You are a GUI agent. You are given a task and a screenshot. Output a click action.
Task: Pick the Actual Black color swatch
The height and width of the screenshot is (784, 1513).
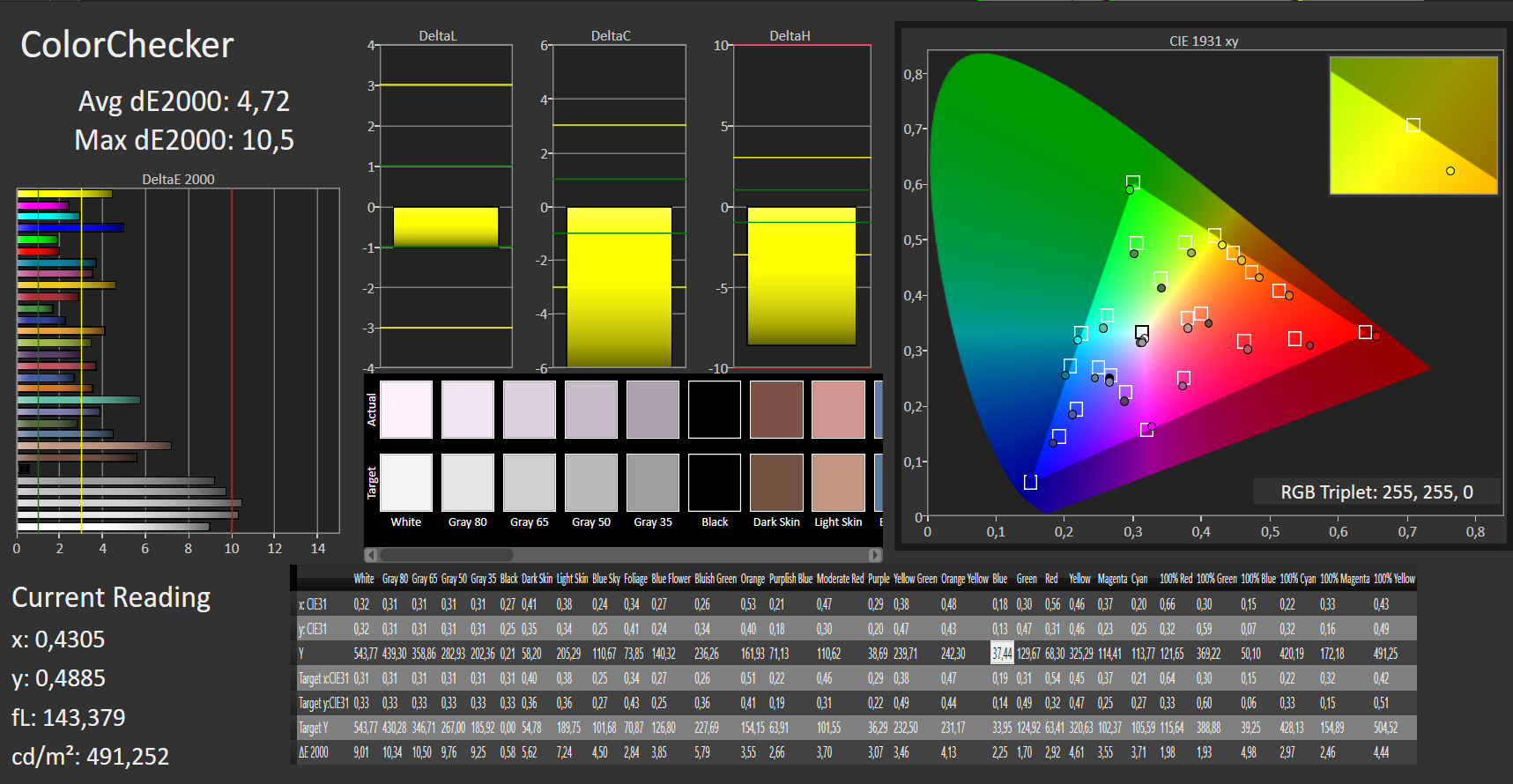[x=715, y=410]
